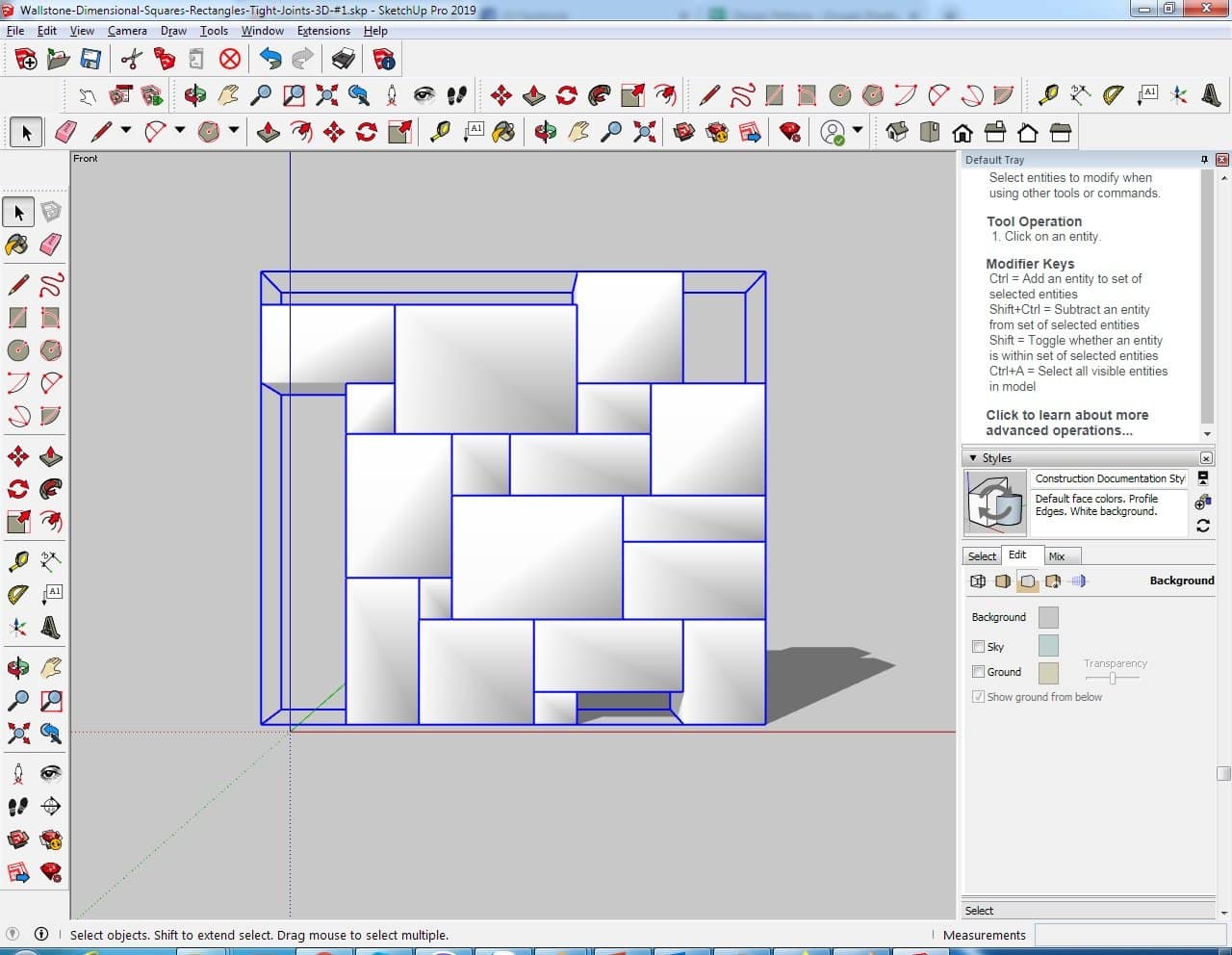Click the Background color swatch
The image size is (1232, 955).
click(x=1048, y=617)
